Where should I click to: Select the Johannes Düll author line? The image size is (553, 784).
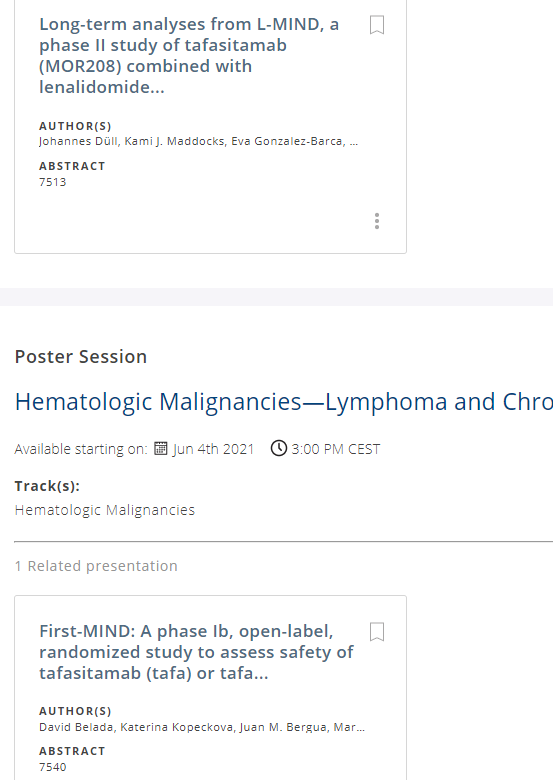[198, 142]
